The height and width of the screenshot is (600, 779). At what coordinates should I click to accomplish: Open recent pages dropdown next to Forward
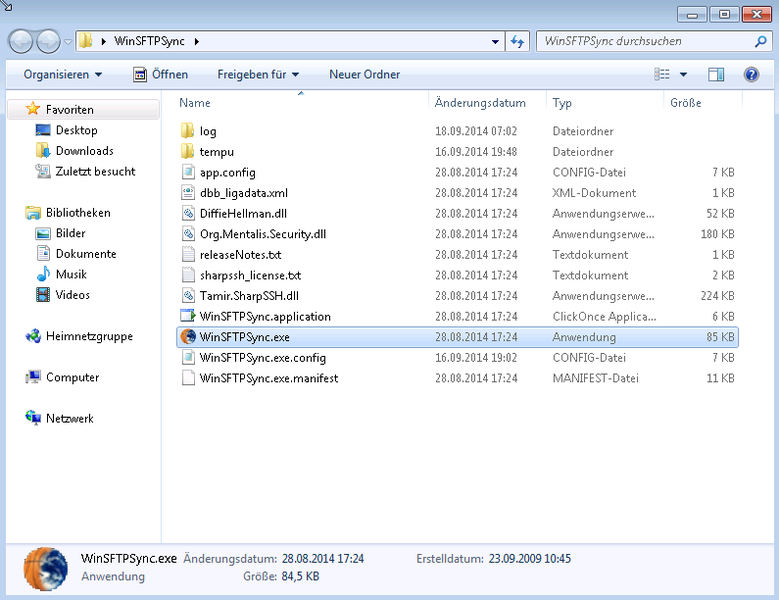[68, 42]
